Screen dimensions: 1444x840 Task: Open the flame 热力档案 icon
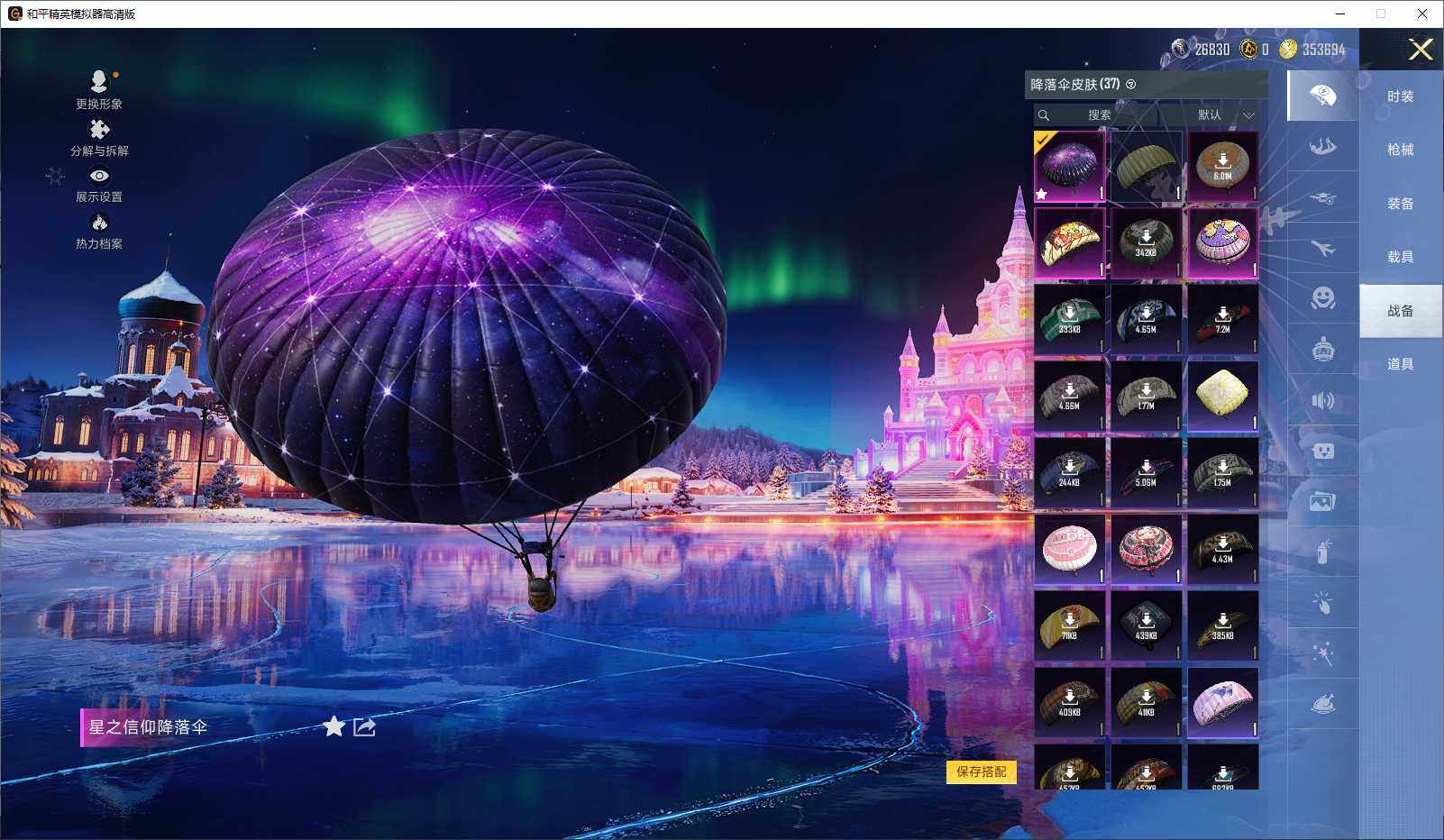(x=99, y=223)
